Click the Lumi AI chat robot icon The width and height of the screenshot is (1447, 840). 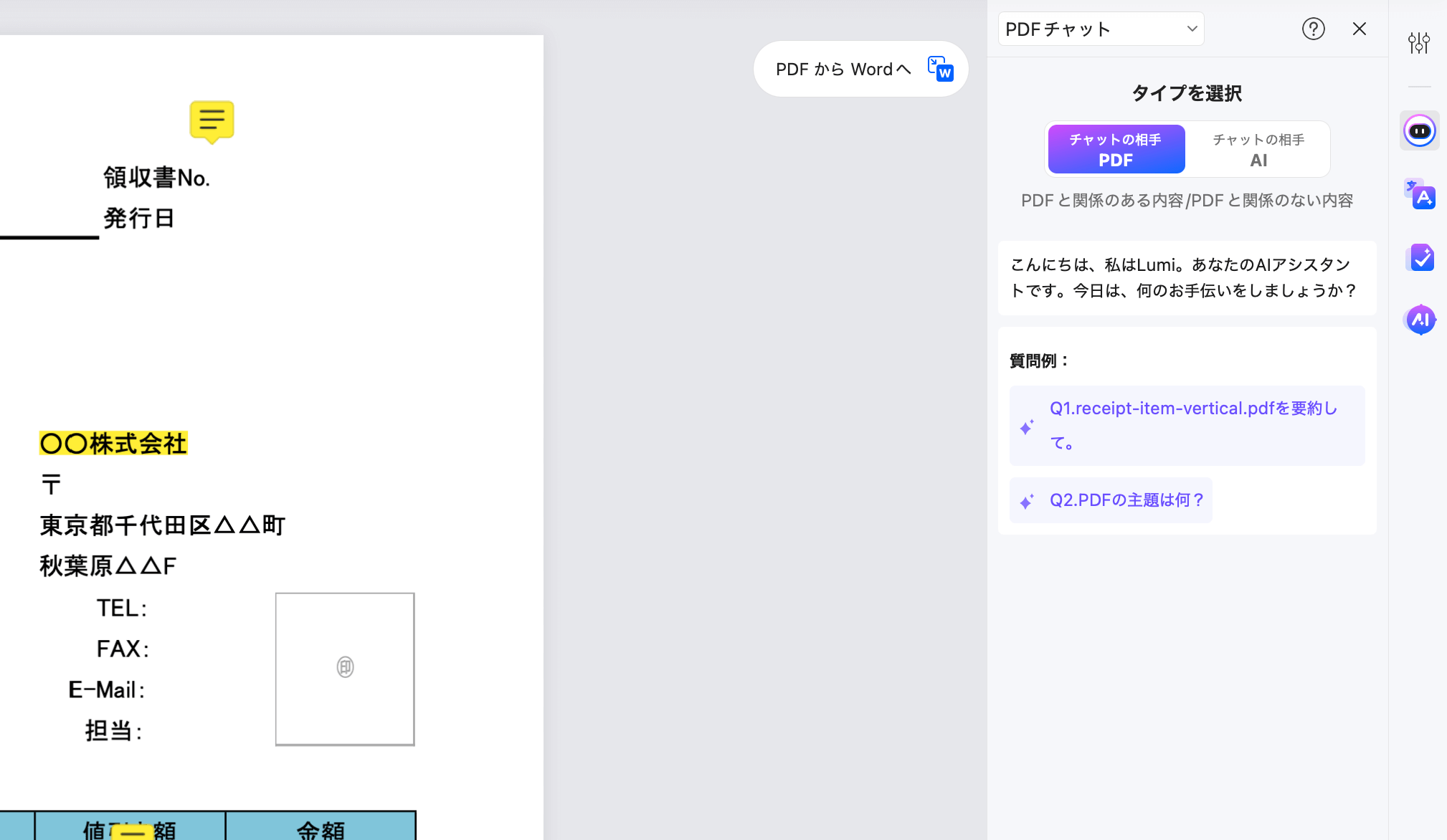pyautogui.click(x=1420, y=131)
